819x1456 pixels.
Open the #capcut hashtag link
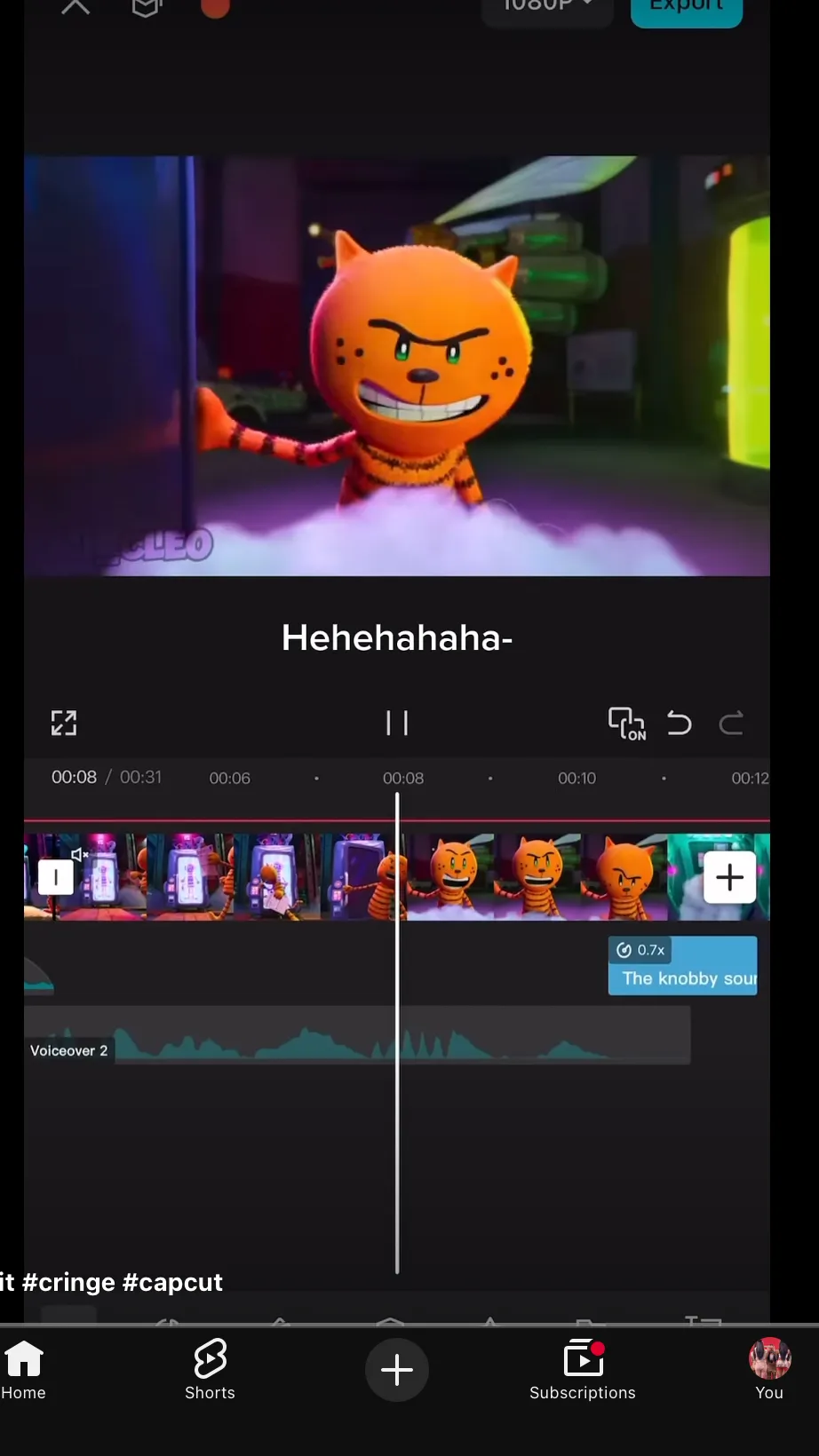172,1282
